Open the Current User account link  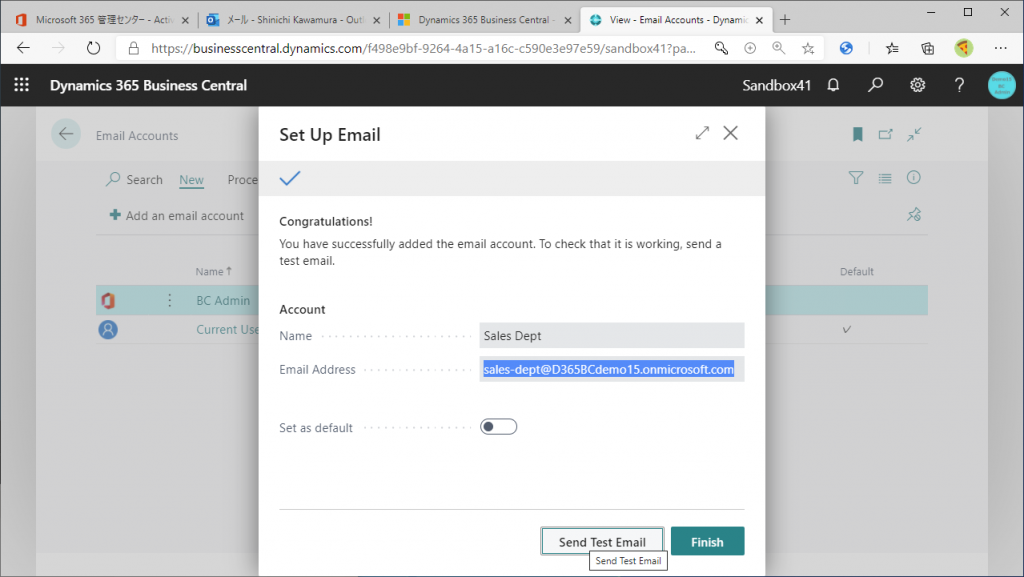click(x=227, y=330)
